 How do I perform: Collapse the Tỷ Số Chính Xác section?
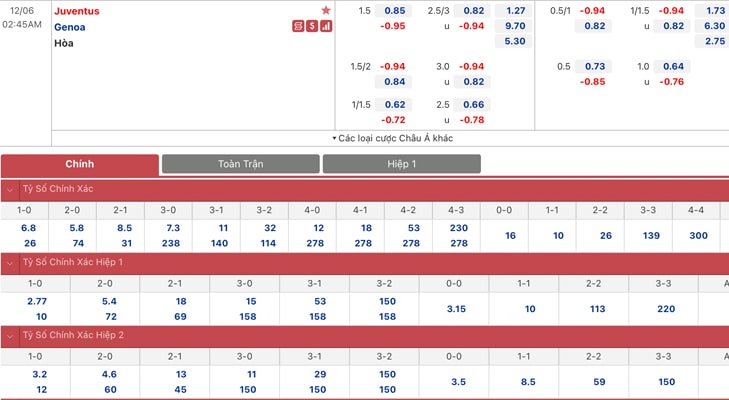pos(10,189)
